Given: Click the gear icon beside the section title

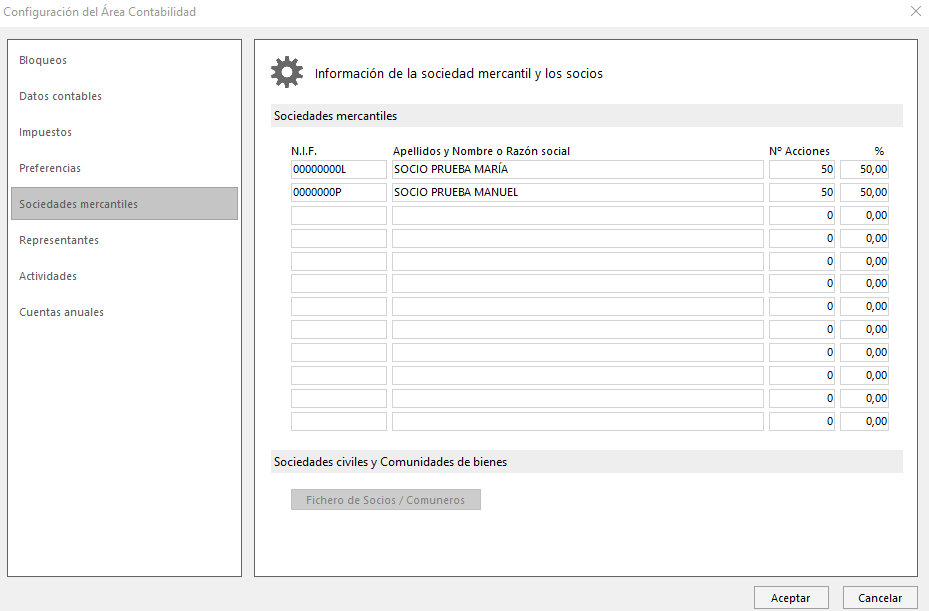Looking at the screenshot, I should tap(287, 72).
